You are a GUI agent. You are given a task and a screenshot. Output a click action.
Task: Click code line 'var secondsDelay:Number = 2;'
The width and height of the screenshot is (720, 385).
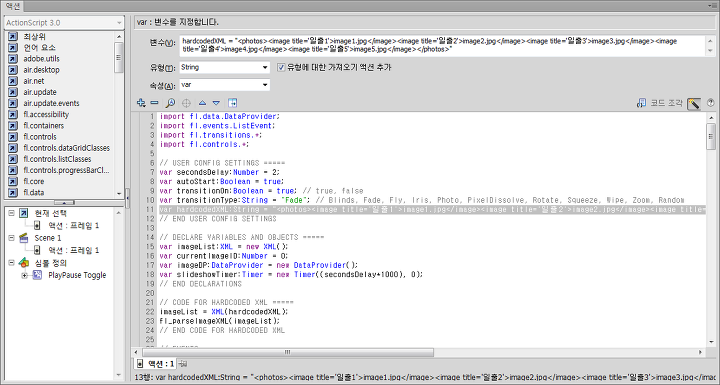pos(219,172)
